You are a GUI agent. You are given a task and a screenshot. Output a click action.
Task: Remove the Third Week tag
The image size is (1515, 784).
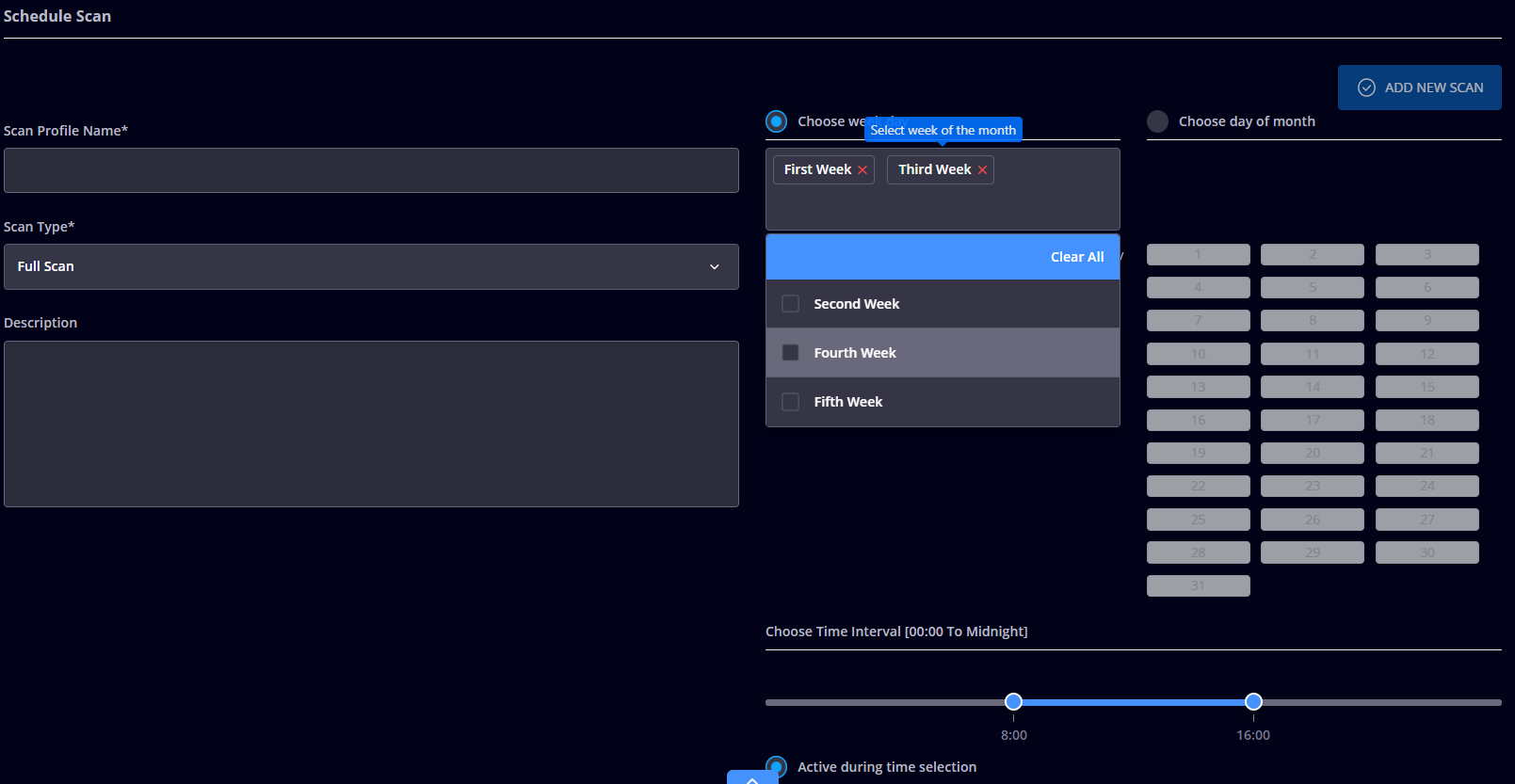[x=982, y=170]
